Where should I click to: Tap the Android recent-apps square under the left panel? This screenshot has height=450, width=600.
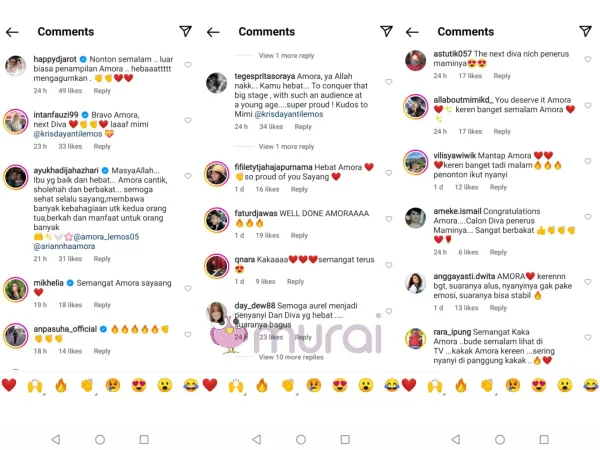click(144, 439)
